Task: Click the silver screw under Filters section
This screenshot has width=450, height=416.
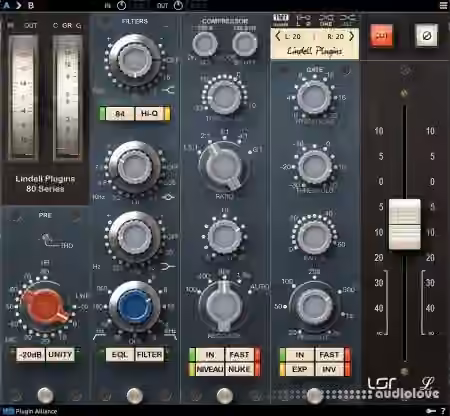Action: pos(135,395)
